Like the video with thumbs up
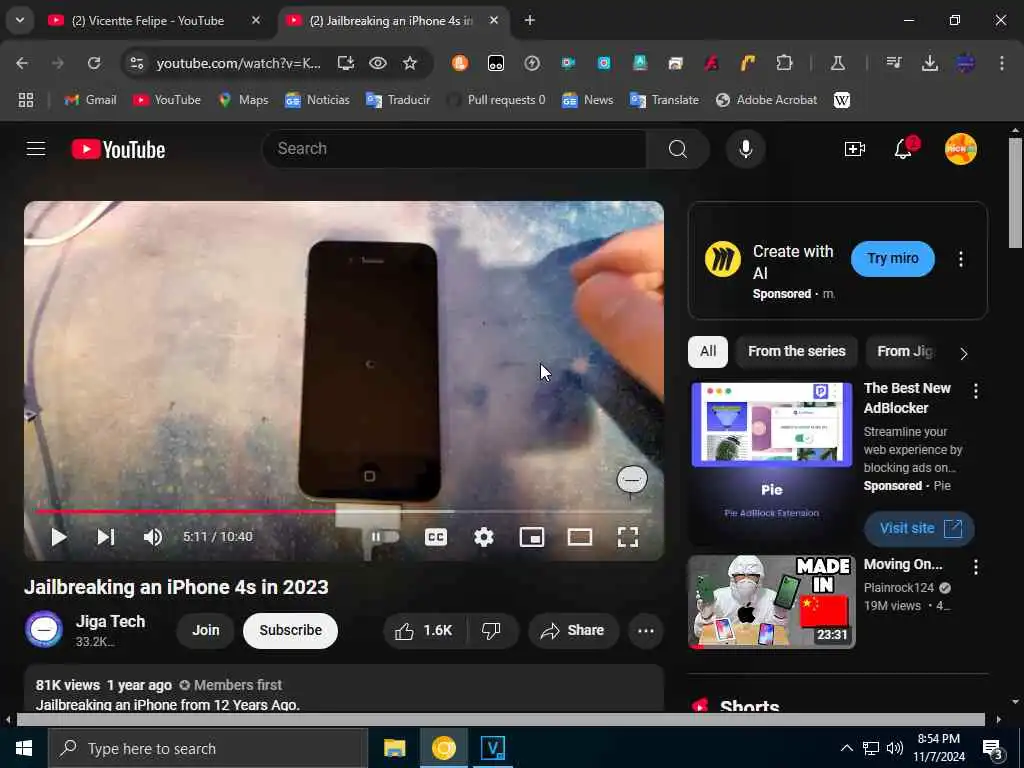Viewport: 1024px width, 768px height. click(x=423, y=630)
